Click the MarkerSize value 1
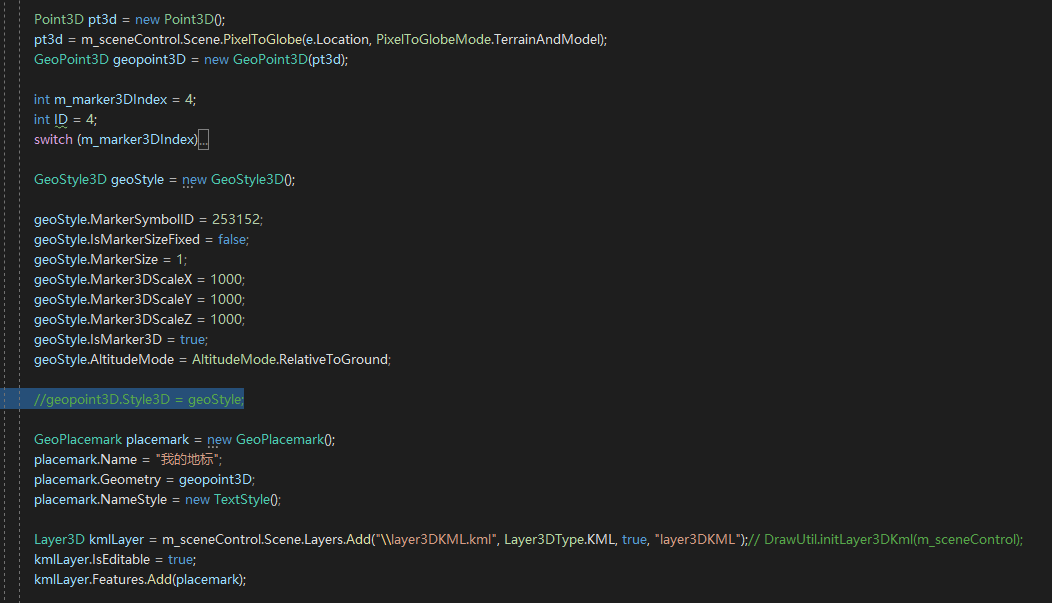 (180, 259)
